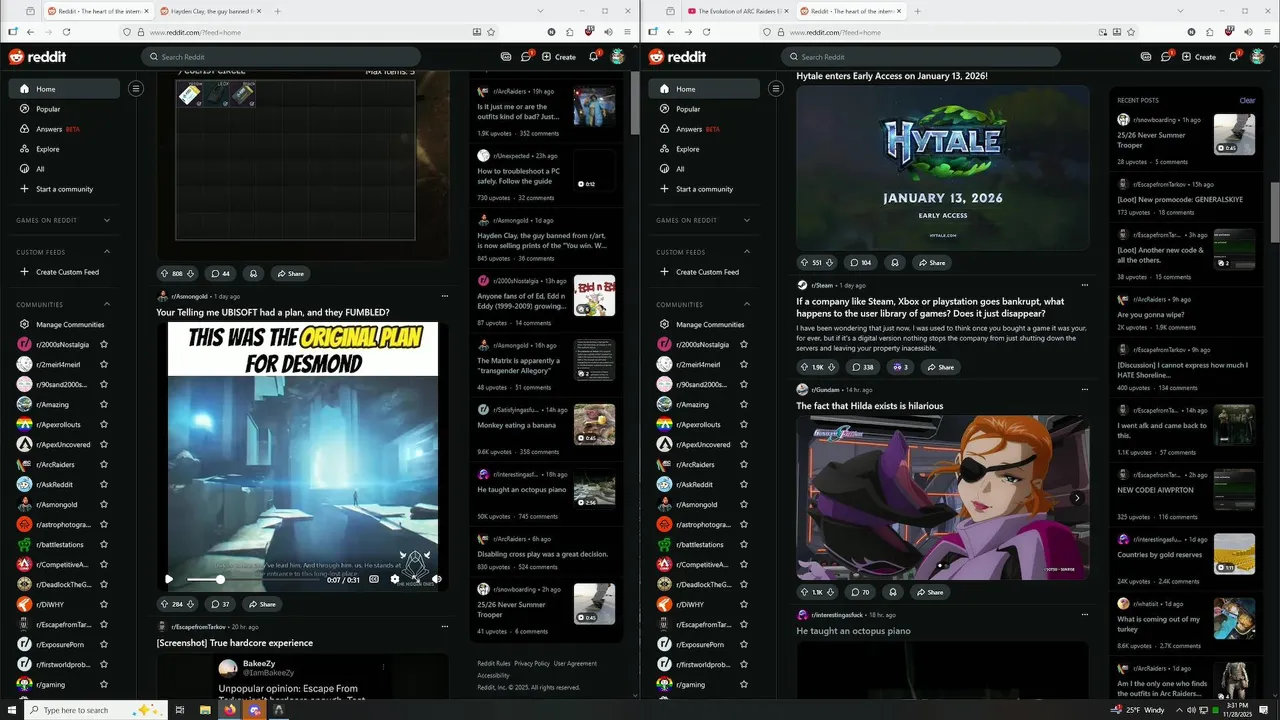Play the Desmond video in left window
The width and height of the screenshot is (1280, 720).
(x=169, y=579)
